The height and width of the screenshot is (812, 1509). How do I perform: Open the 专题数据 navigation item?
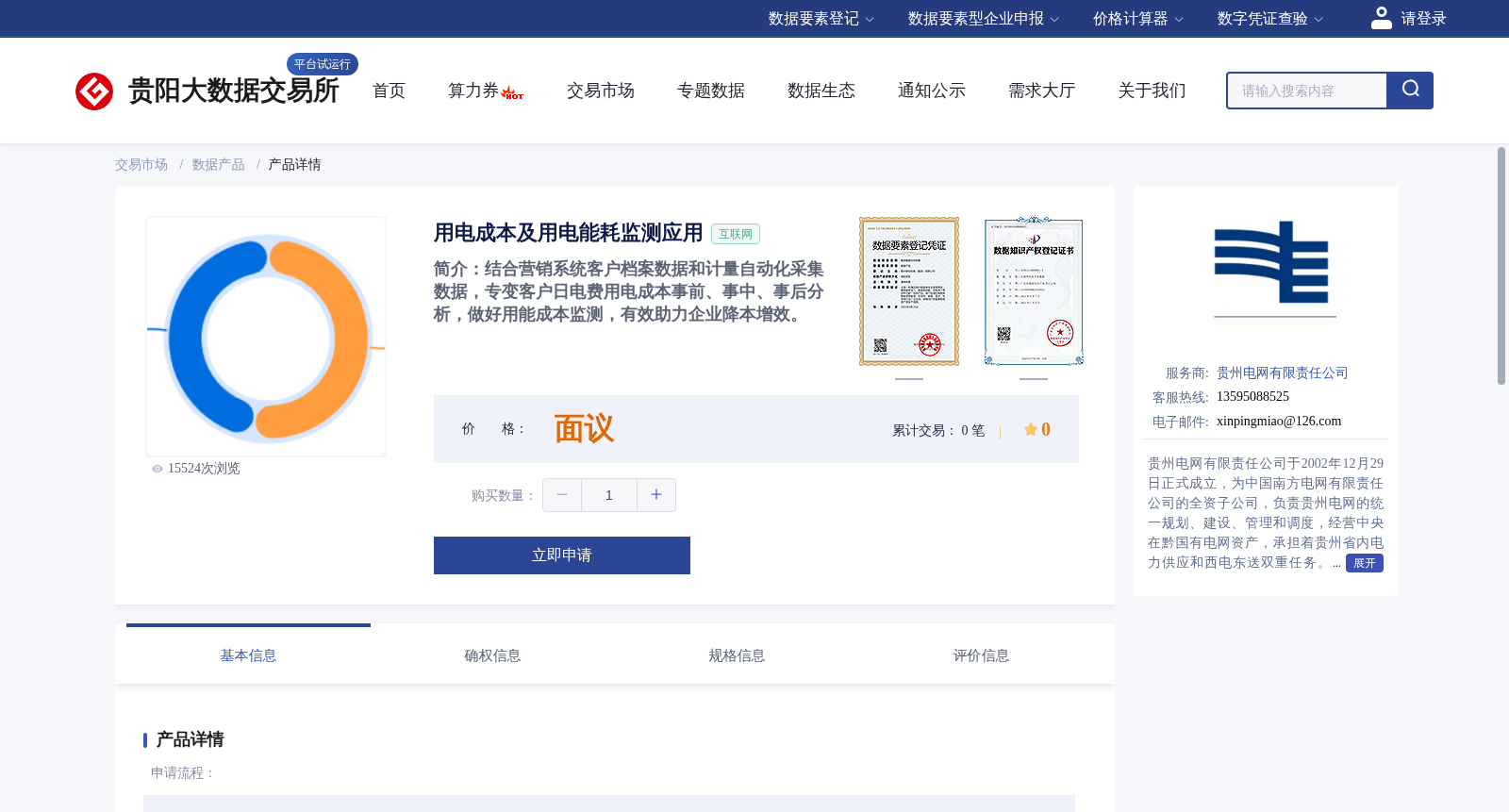711,91
